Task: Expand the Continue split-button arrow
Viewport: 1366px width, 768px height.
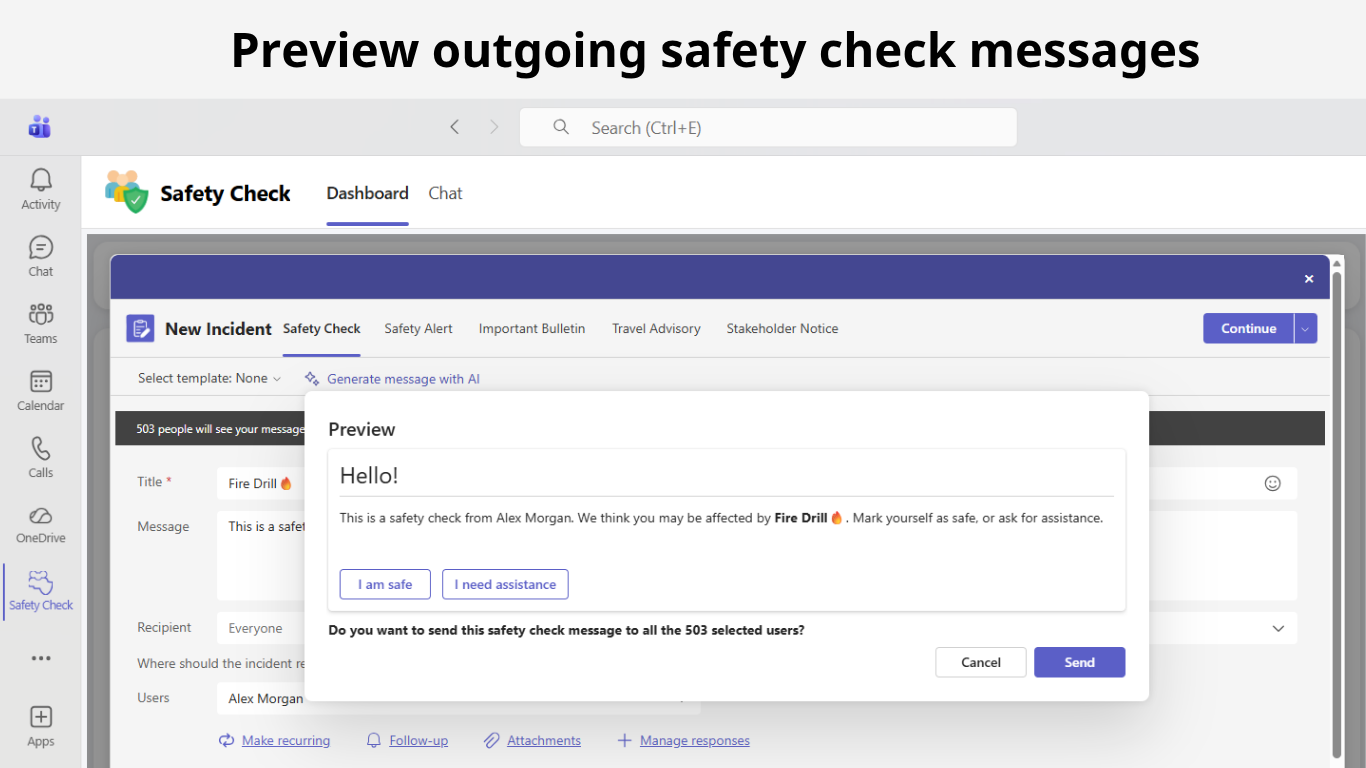Action: point(1306,328)
